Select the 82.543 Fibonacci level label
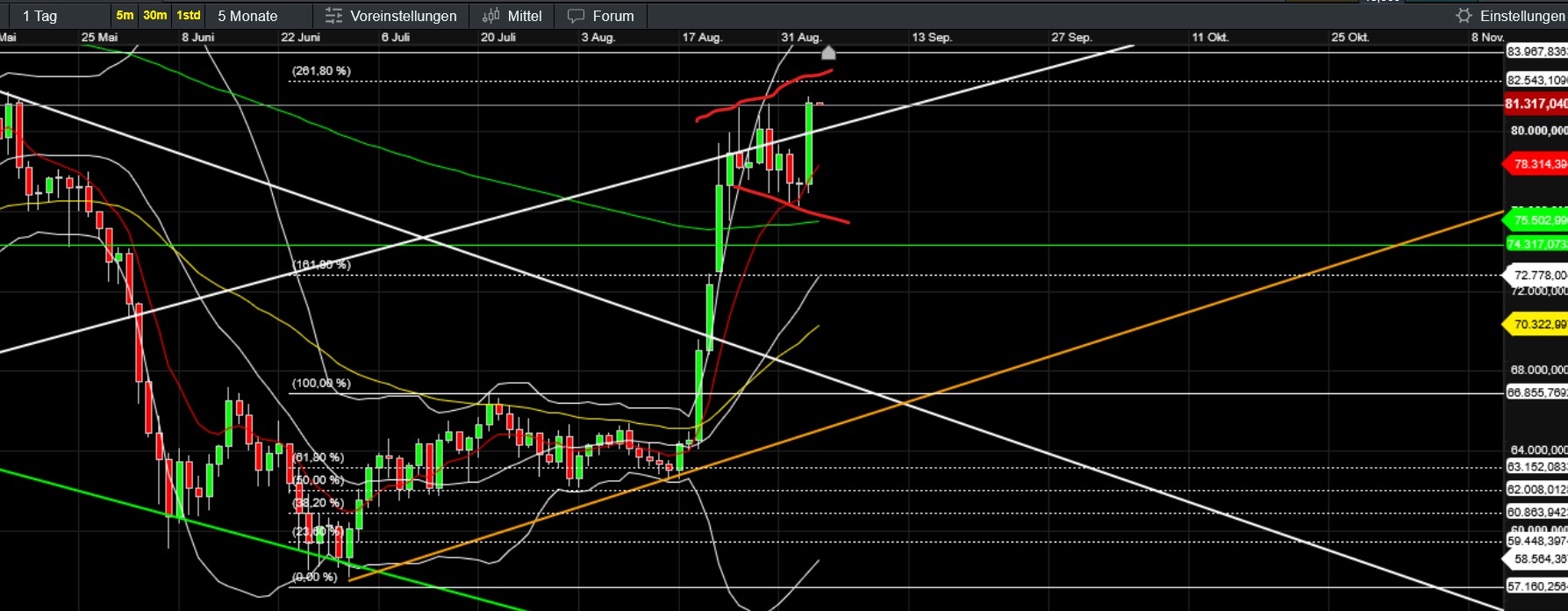The width and height of the screenshot is (1568, 611). tap(1536, 80)
